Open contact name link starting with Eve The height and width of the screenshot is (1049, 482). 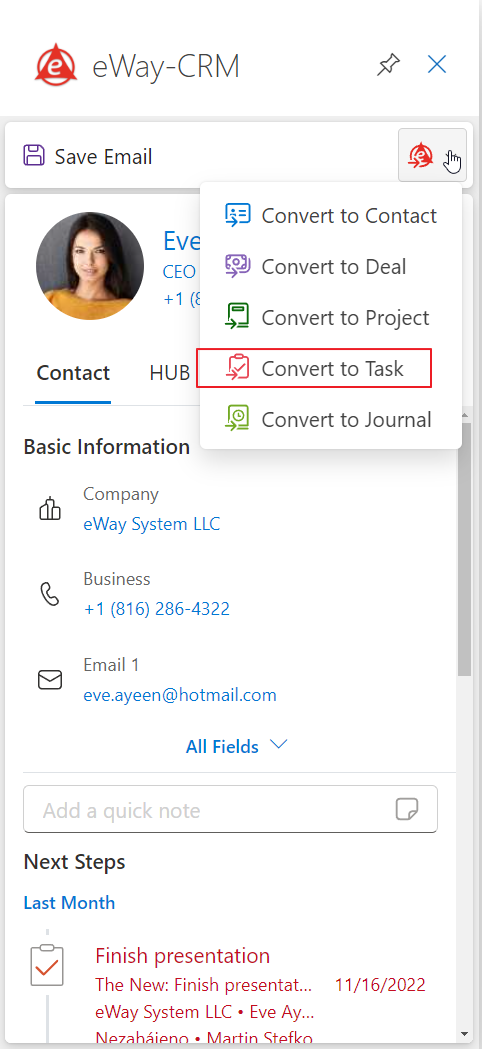pos(181,240)
